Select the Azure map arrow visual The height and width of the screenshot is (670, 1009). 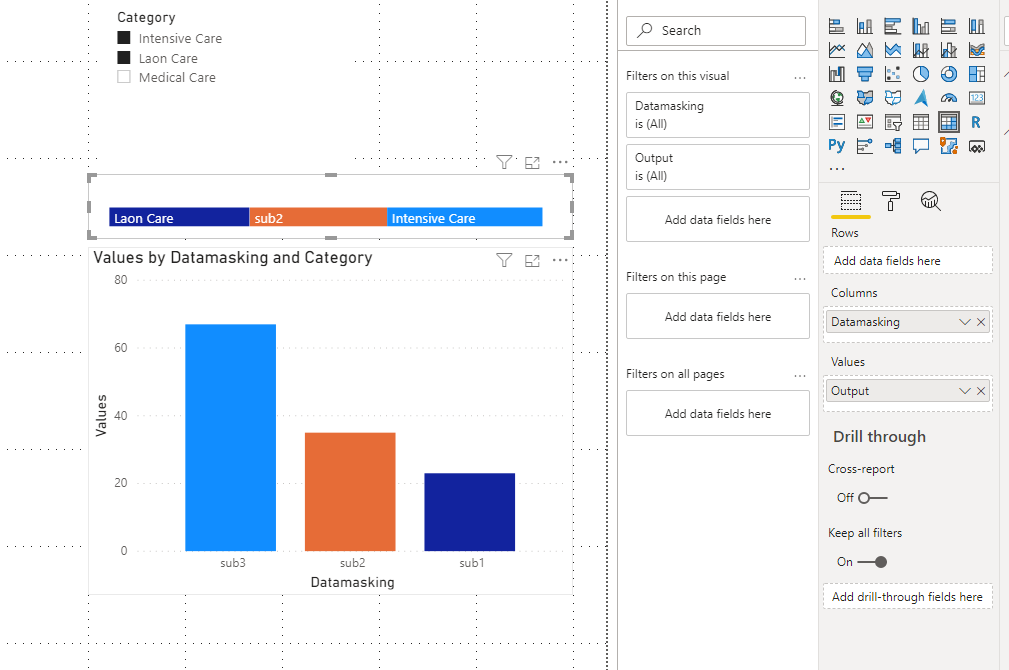tap(921, 98)
